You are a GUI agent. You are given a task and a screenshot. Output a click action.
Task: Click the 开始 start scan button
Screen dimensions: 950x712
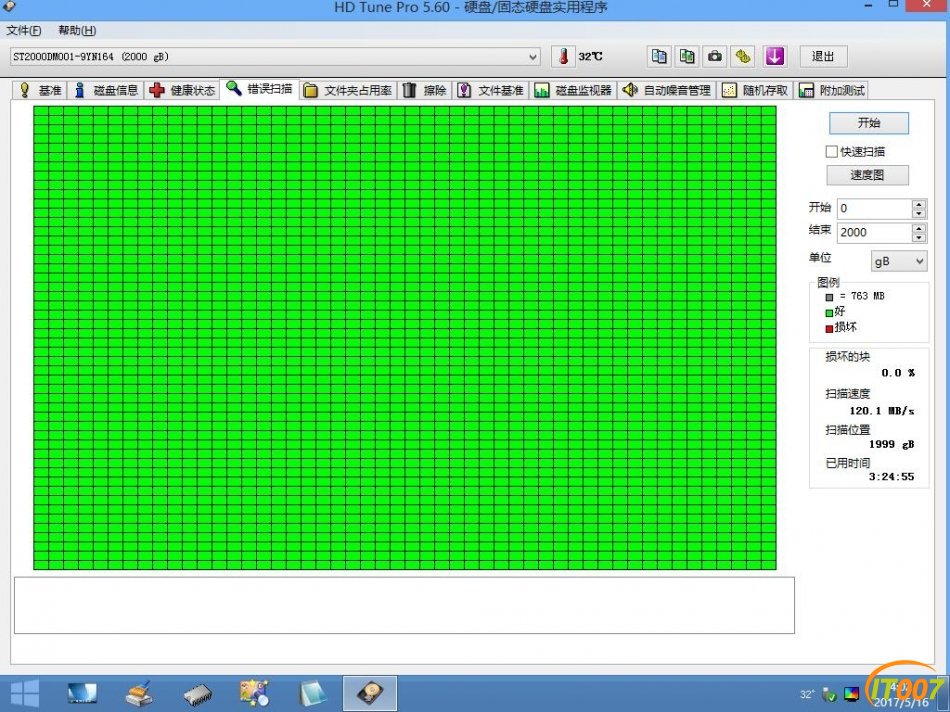click(x=868, y=123)
